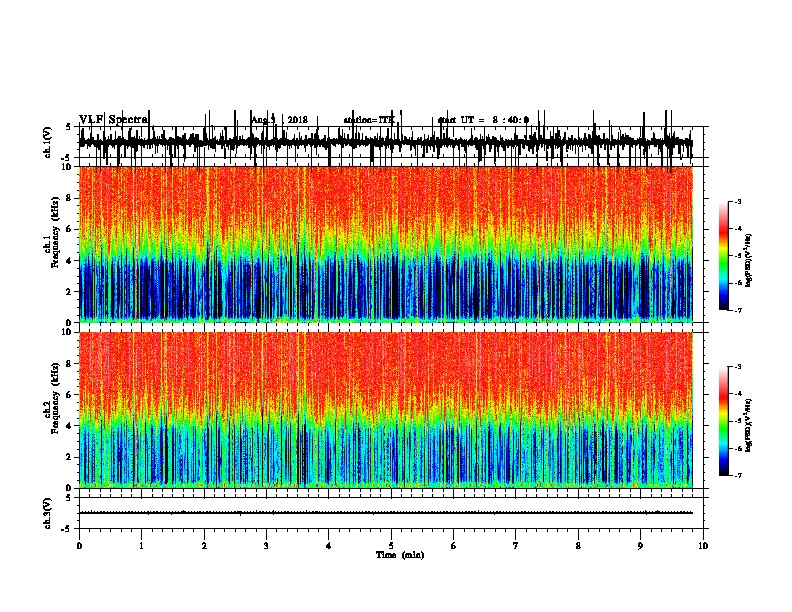
Task: Click the '3' minute tick on time axis
Action: (266, 546)
